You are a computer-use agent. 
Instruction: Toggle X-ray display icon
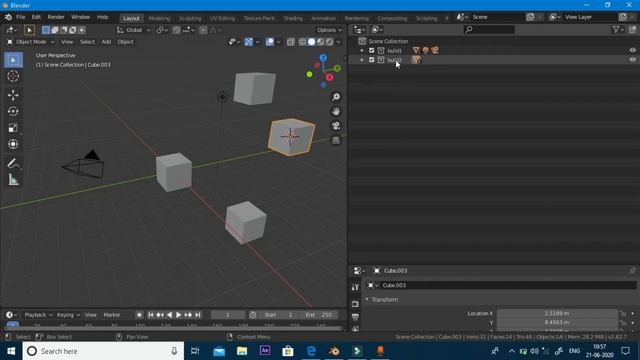[291, 42]
